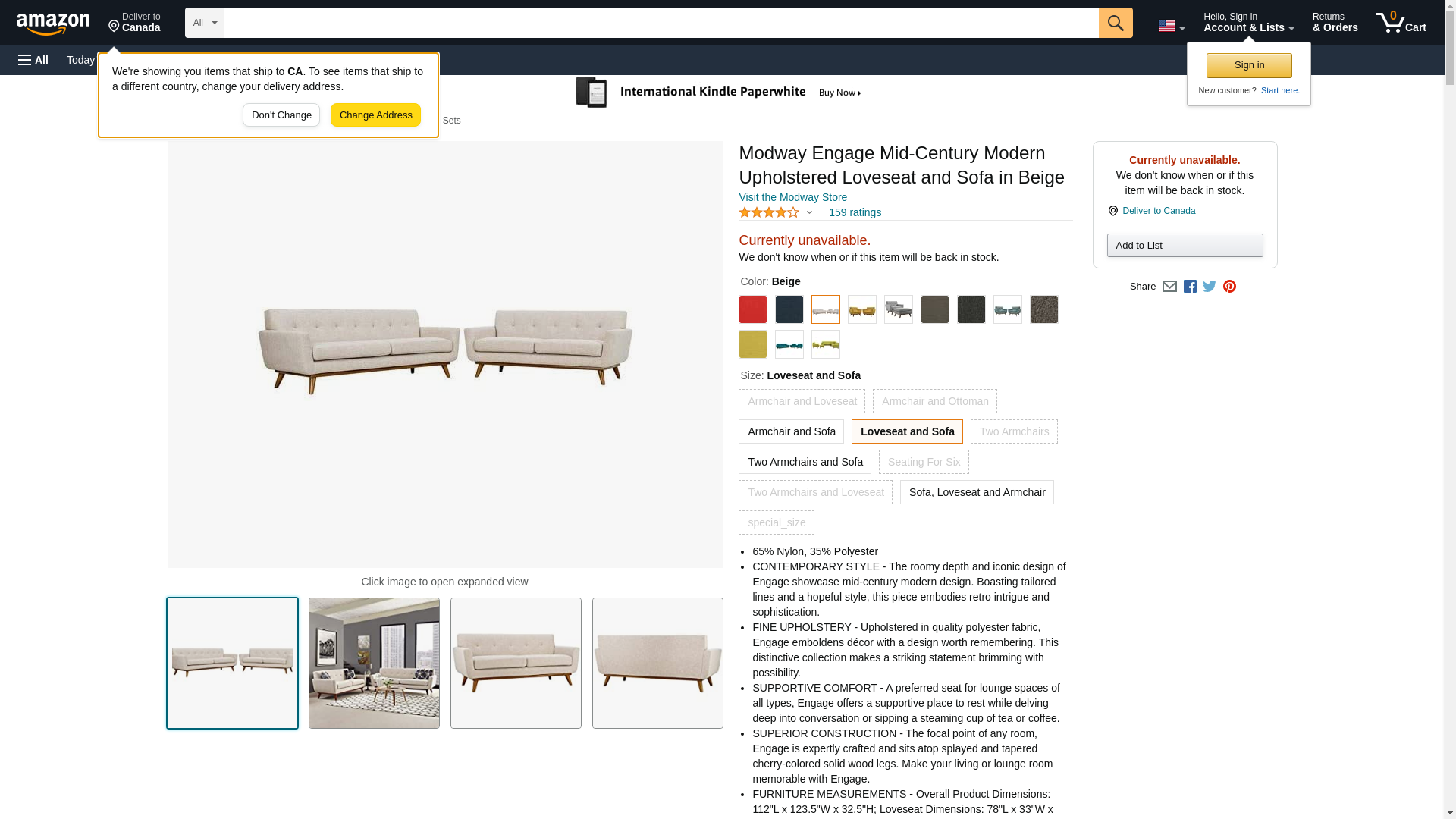Share via Facebook icon

pos(1190,287)
